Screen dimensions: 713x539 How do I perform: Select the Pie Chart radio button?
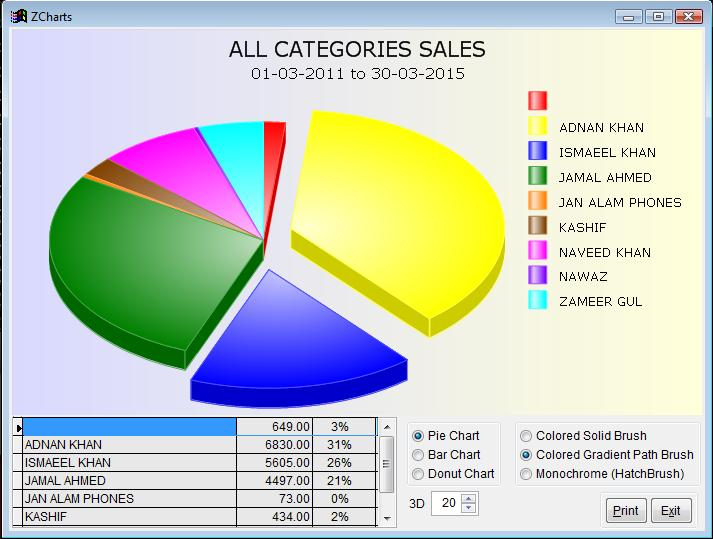point(446,436)
